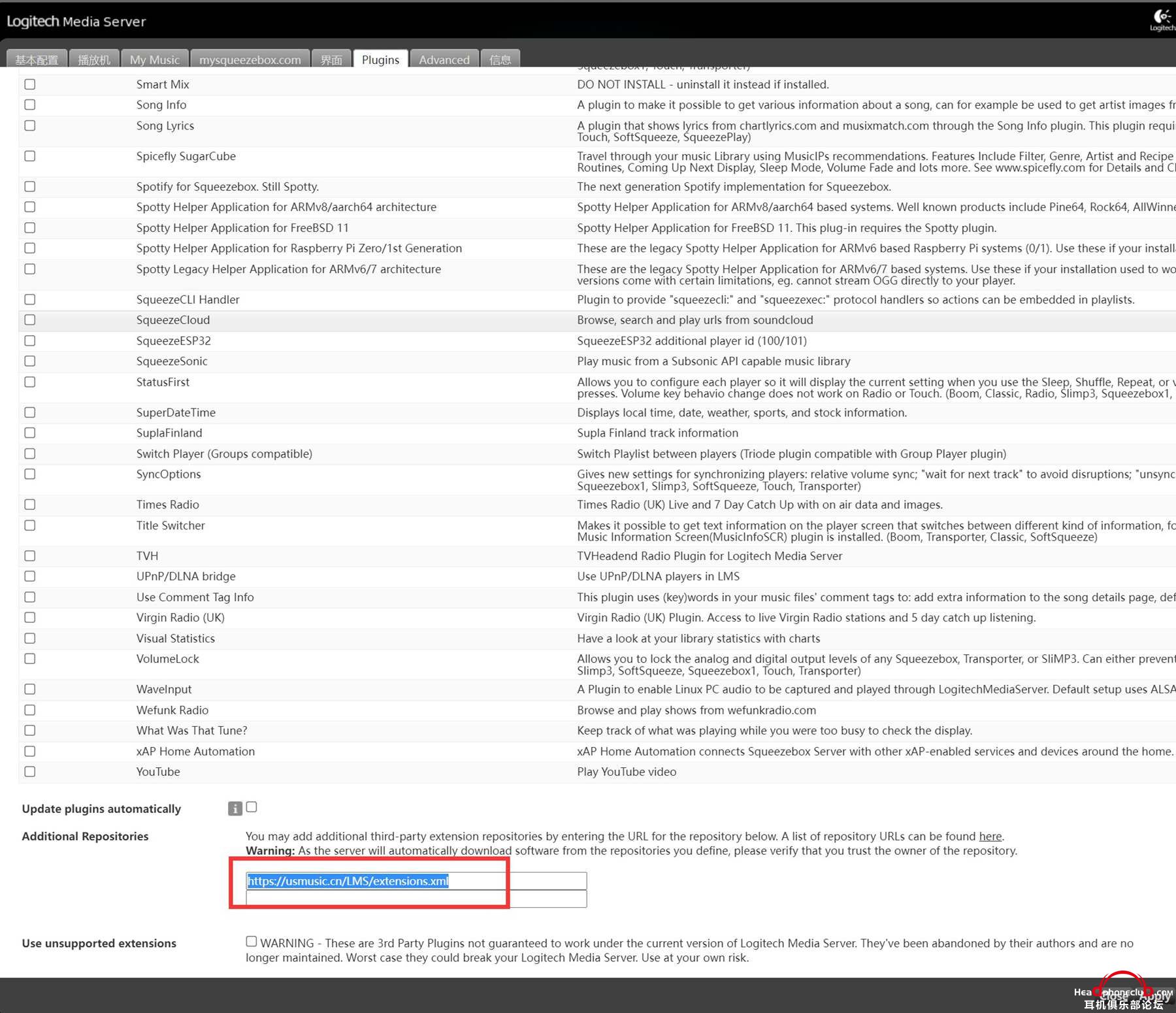Open the 基本配置 tab
The height and width of the screenshot is (1013, 1176).
pos(37,59)
